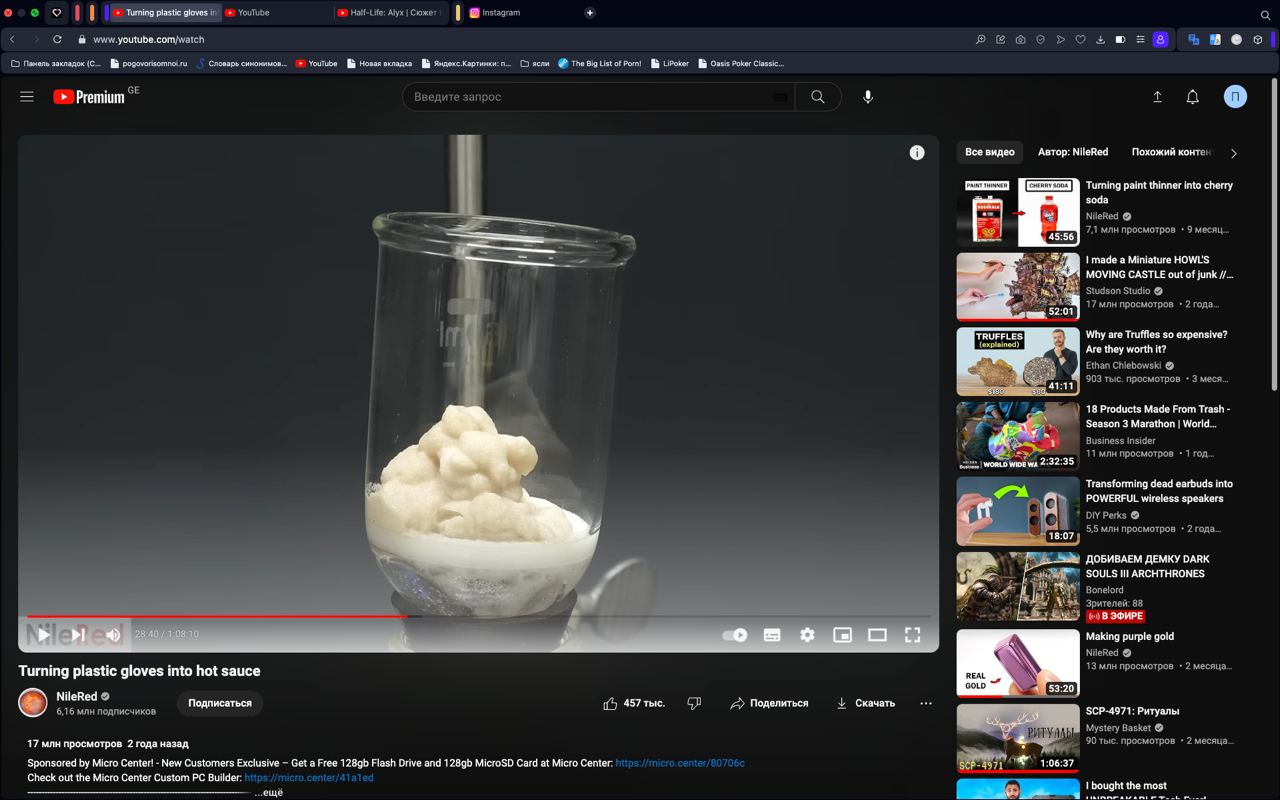Open the Панель закладок bookmarks folder

[x=55, y=63]
